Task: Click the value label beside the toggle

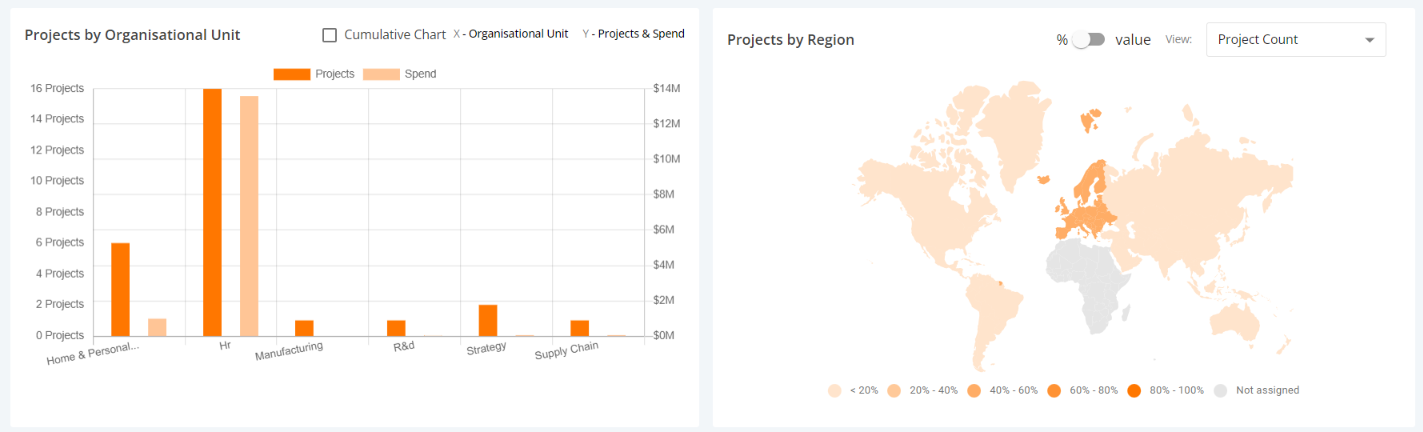Action: click(1133, 40)
